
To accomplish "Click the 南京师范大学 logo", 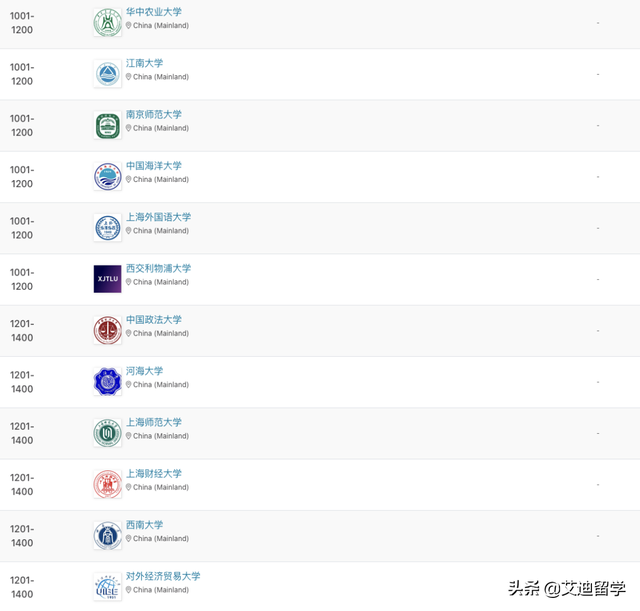I will (x=107, y=125).
